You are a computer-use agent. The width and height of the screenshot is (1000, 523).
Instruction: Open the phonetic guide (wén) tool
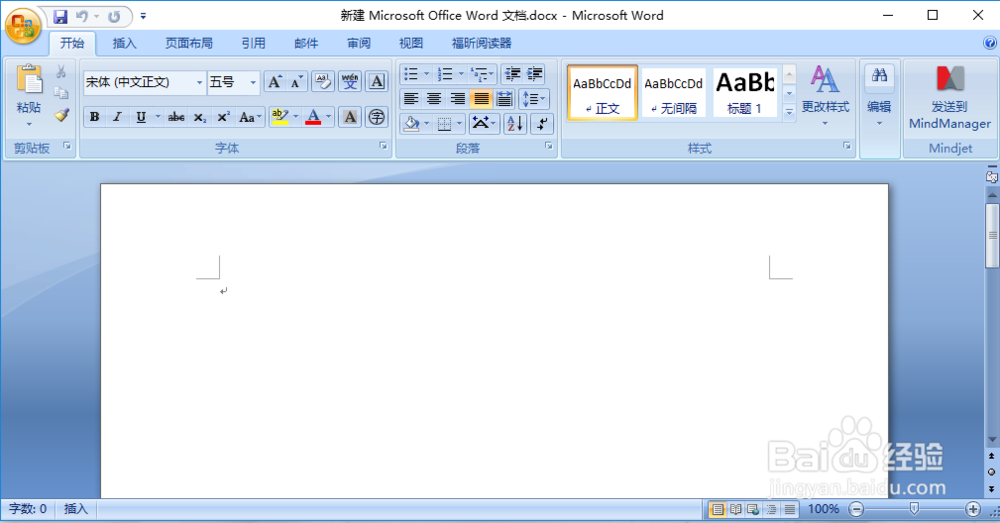tap(349, 82)
